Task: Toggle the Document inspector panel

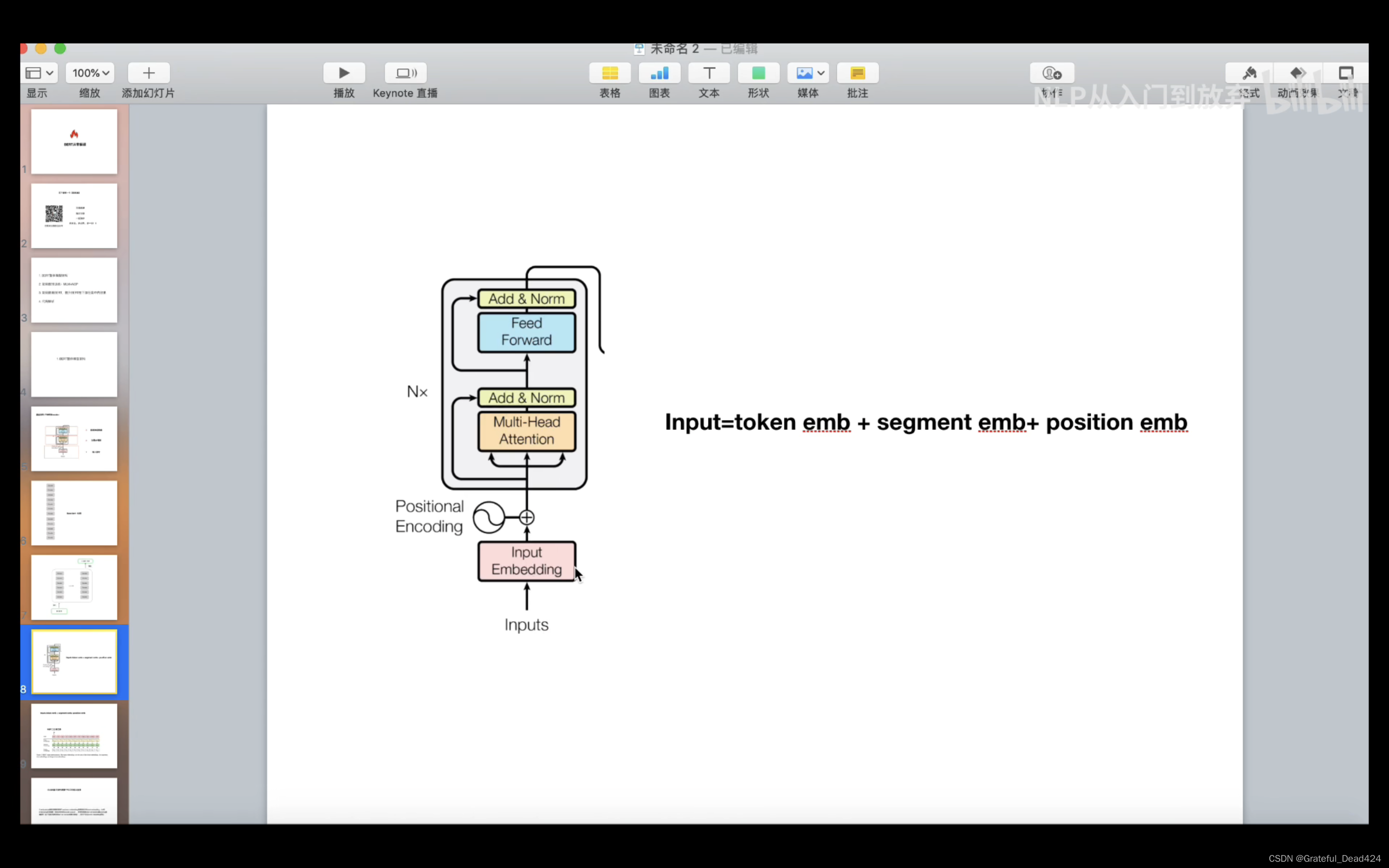Action: coord(1346,73)
